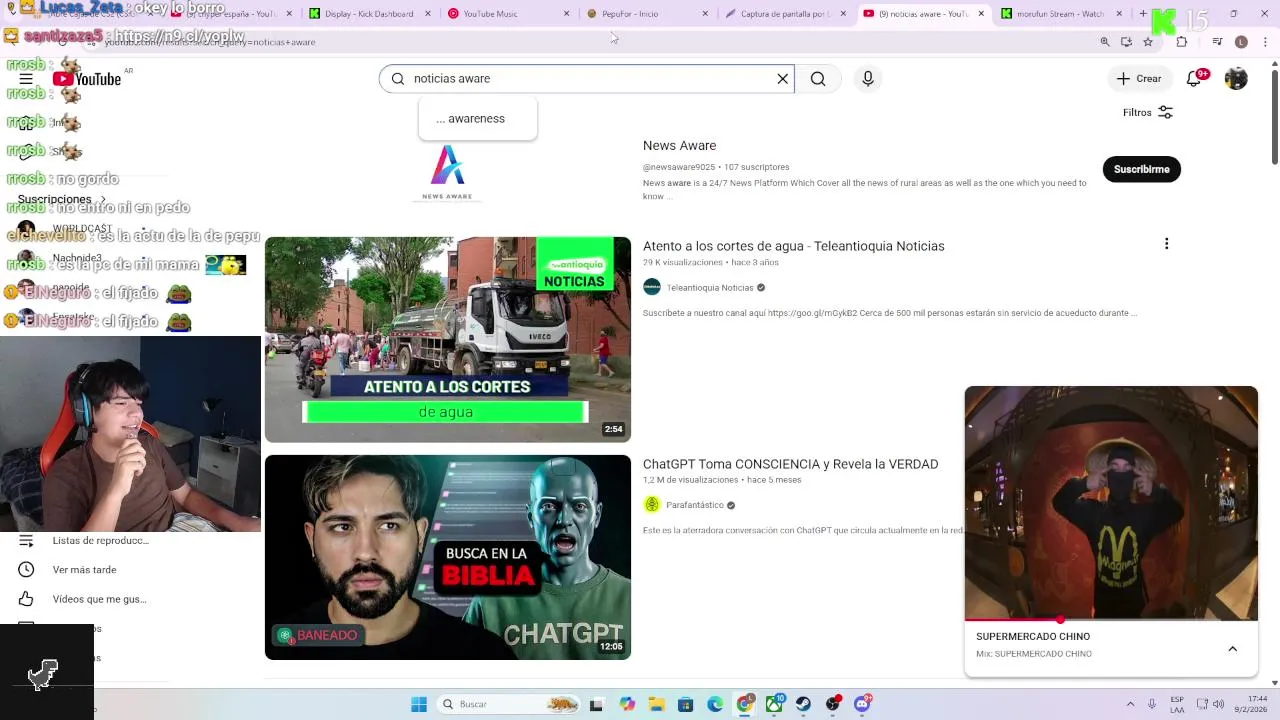Open more options for Teleantioquia video
This screenshot has height=720, width=1280.
pyautogui.click(x=1166, y=244)
